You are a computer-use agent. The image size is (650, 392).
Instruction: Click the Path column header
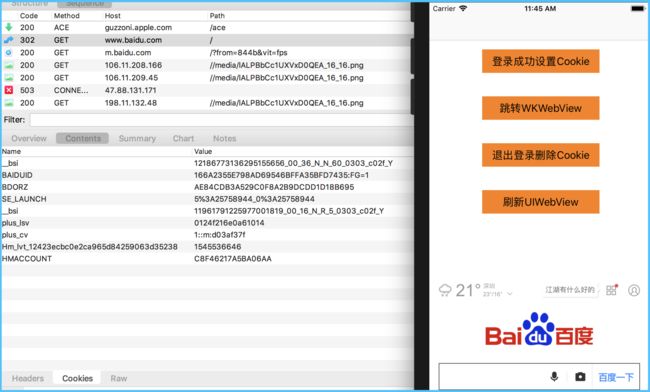(x=217, y=16)
